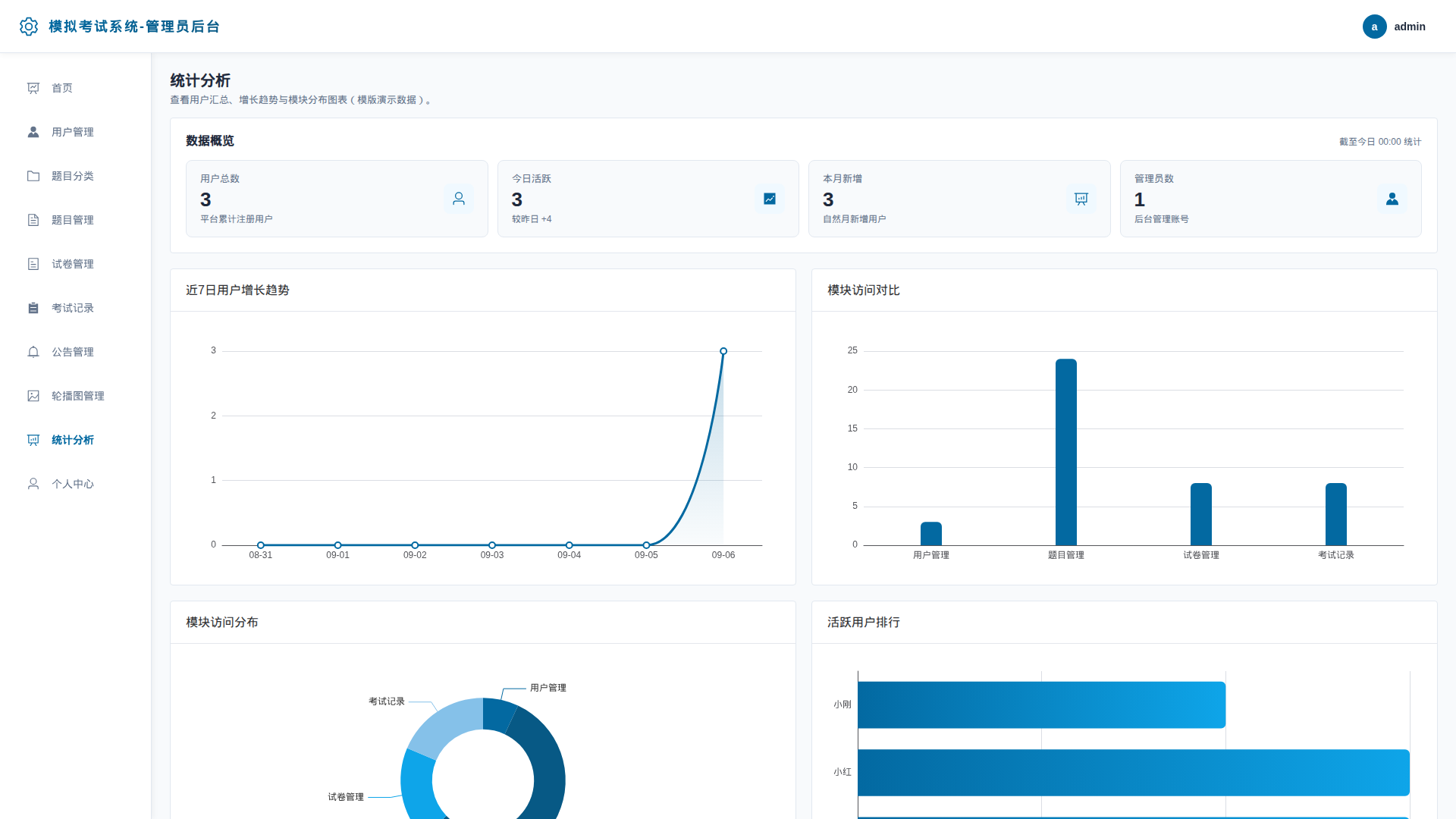The height and width of the screenshot is (819, 1456).
Task: Click the 数据概览 heading
Action: 210,141
